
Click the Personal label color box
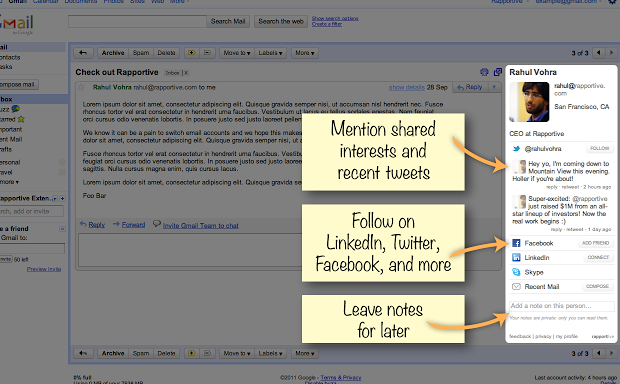point(62,162)
